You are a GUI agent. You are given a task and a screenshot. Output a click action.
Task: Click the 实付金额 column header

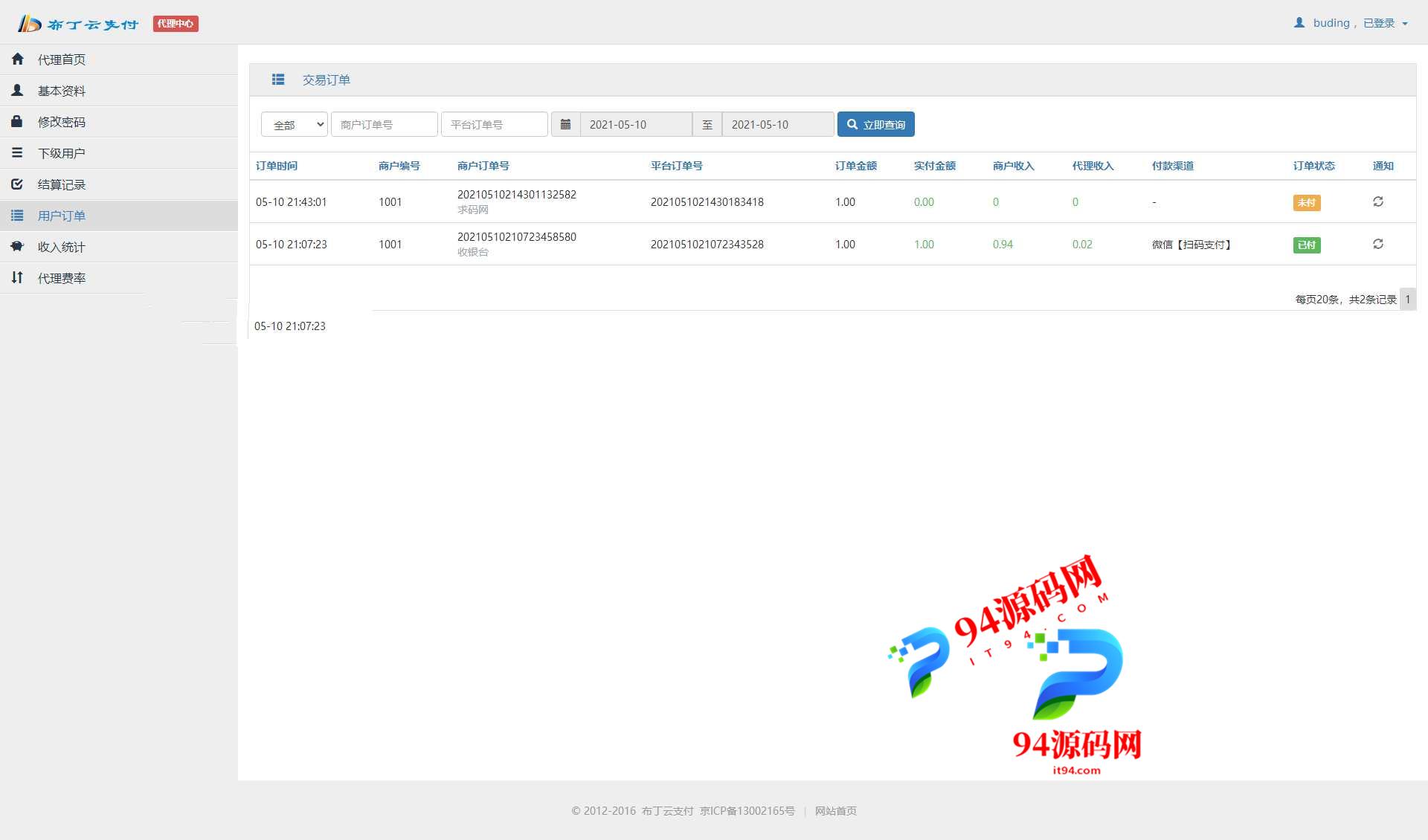click(x=935, y=166)
